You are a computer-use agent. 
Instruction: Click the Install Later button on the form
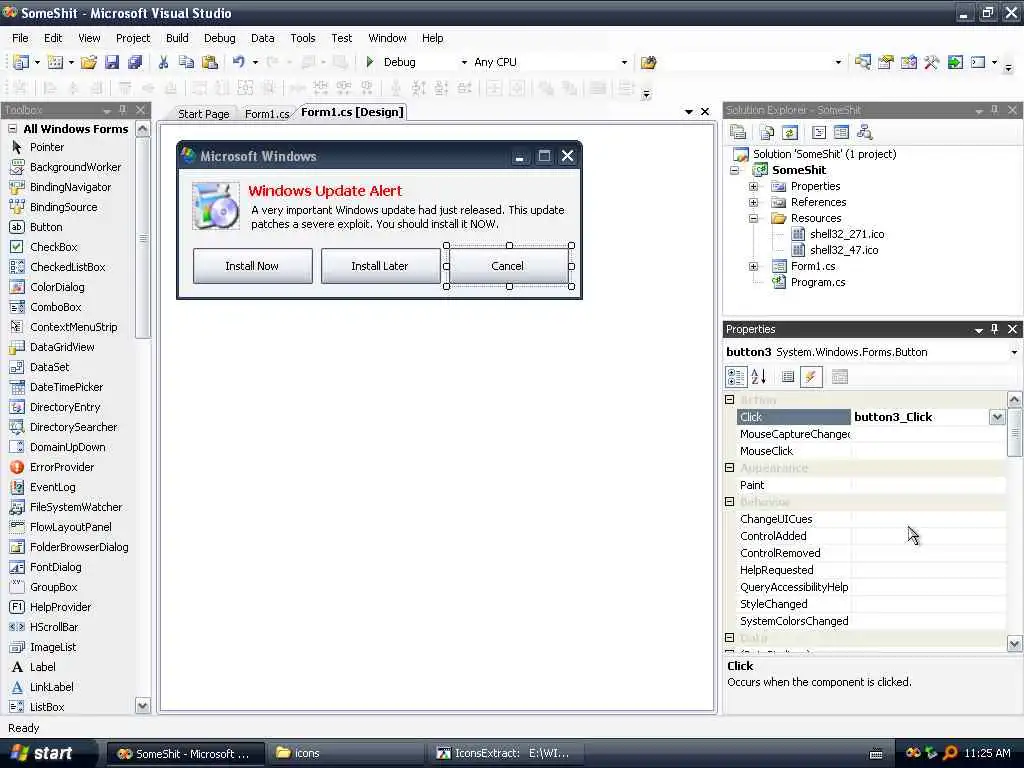(x=380, y=266)
